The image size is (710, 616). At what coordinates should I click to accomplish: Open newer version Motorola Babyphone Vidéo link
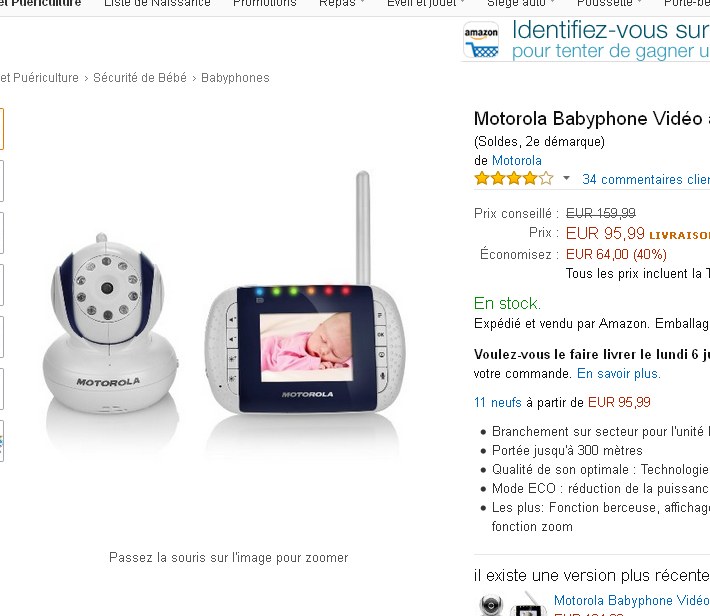pos(632,600)
